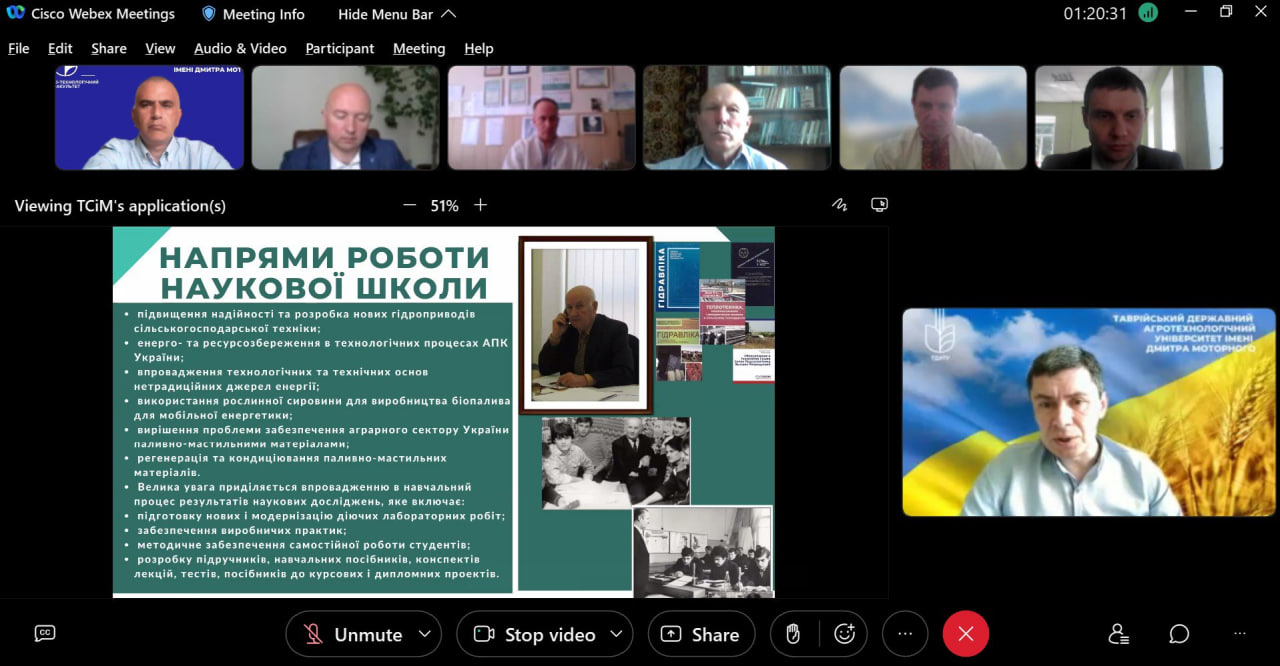Restore the Webex window size
Image resolution: width=1280 pixels, height=666 pixels.
click(x=1226, y=12)
